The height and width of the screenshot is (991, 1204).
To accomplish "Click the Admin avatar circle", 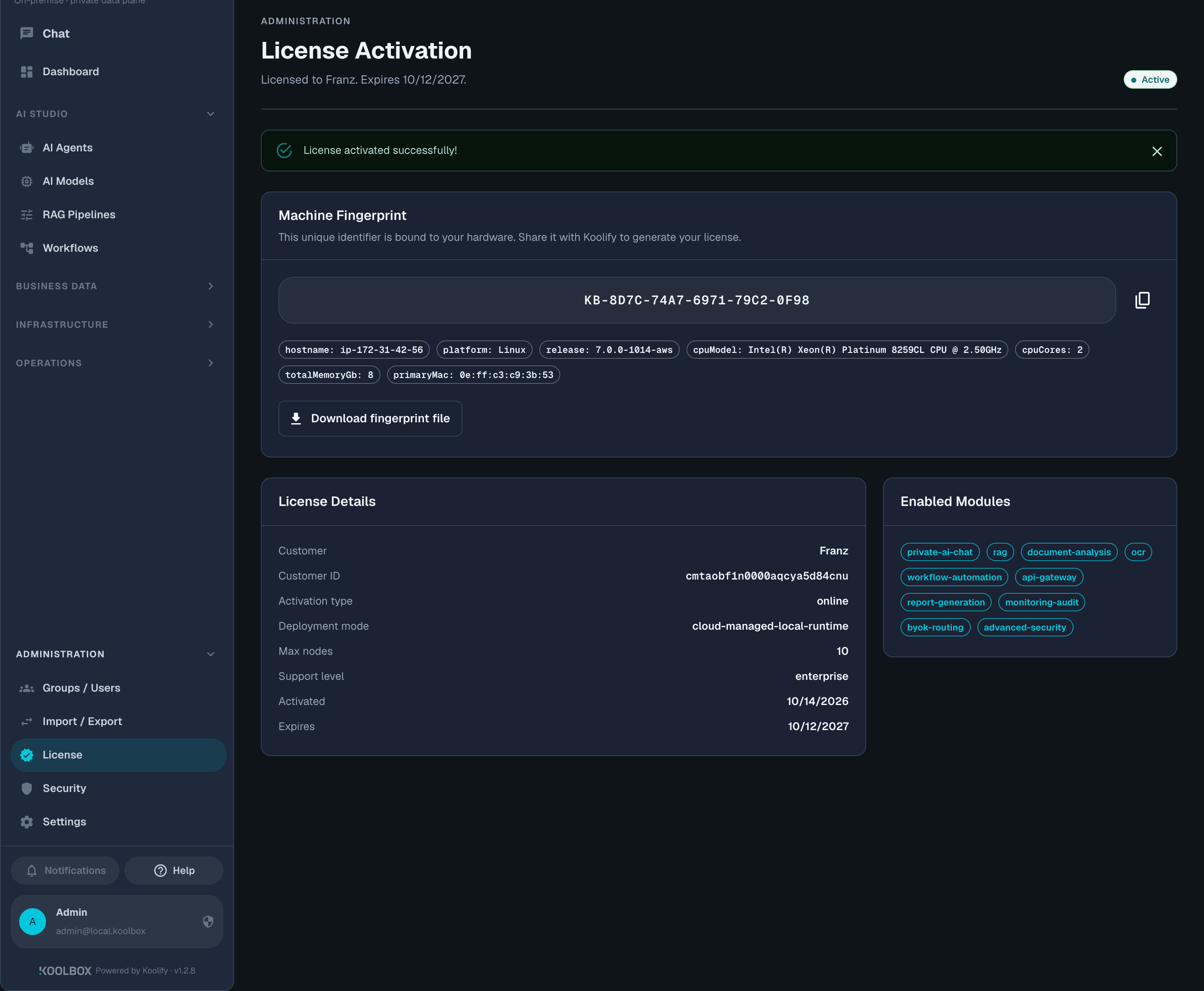I will [x=33, y=922].
